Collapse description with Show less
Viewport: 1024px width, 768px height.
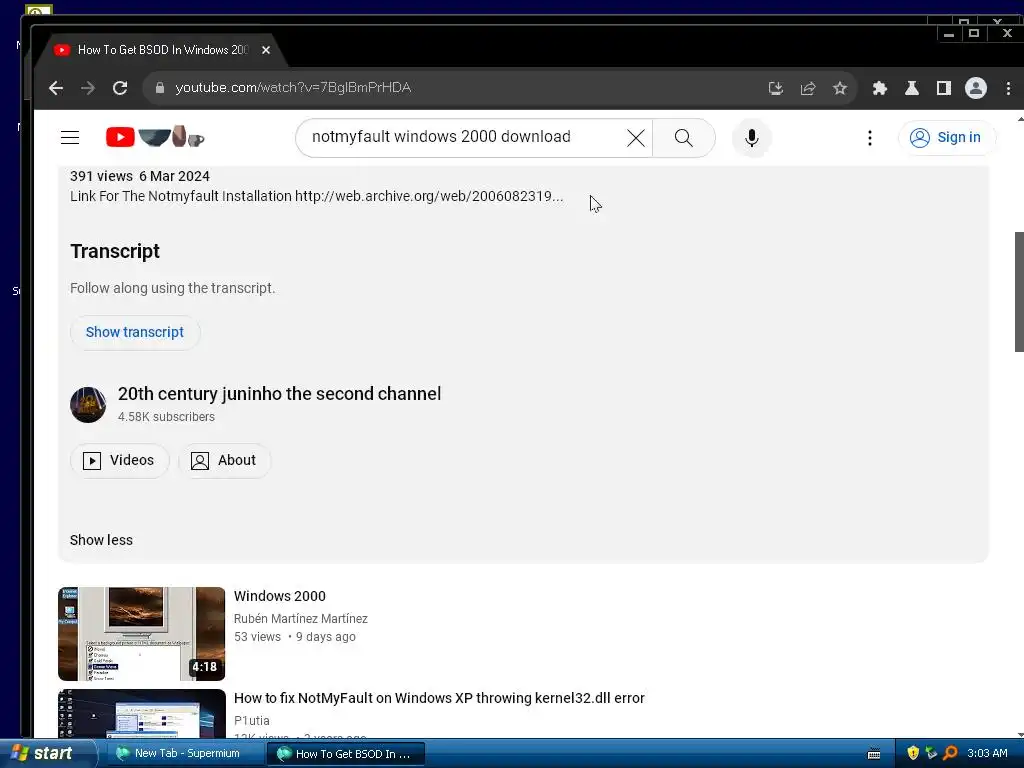pos(101,540)
